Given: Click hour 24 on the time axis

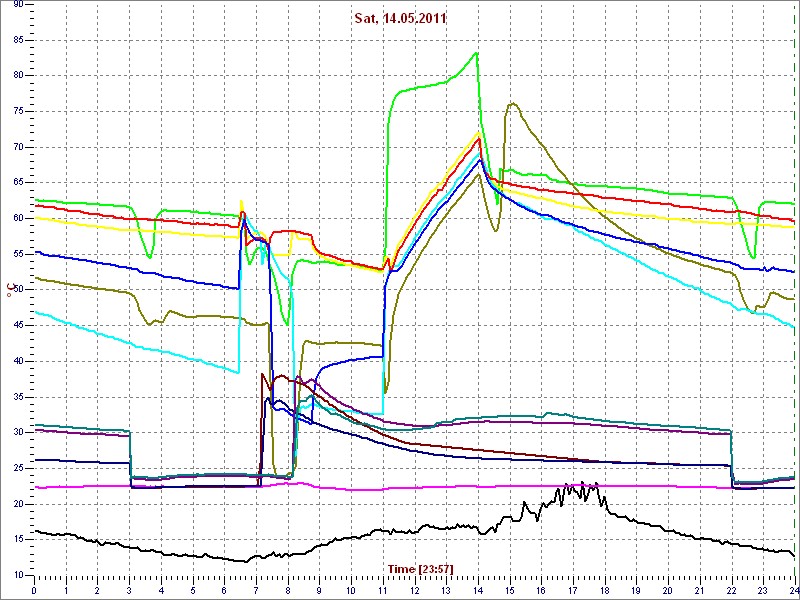Looking at the screenshot, I should [794, 590].
